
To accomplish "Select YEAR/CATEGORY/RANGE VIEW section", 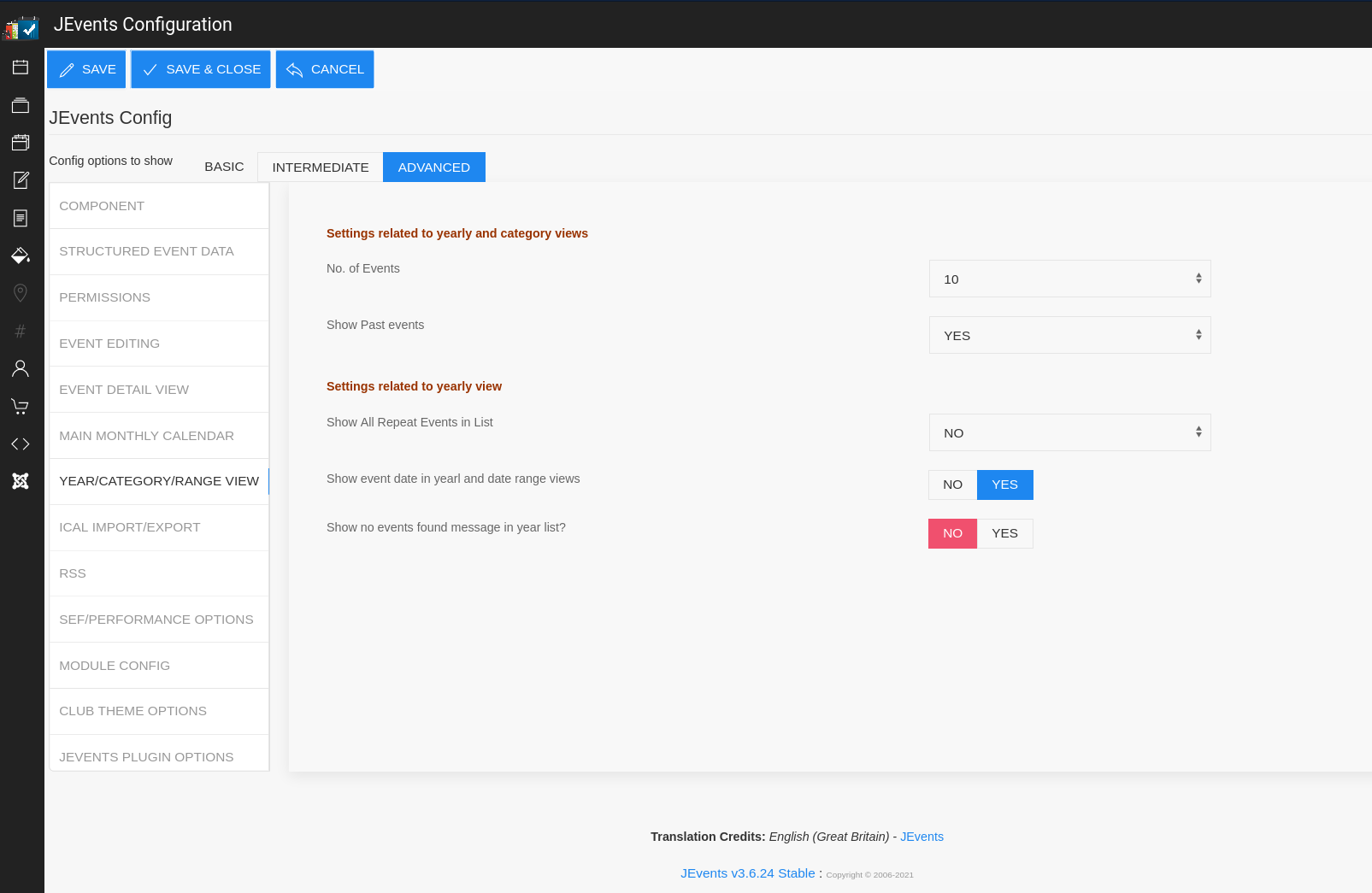I will [x=159, y=481].
